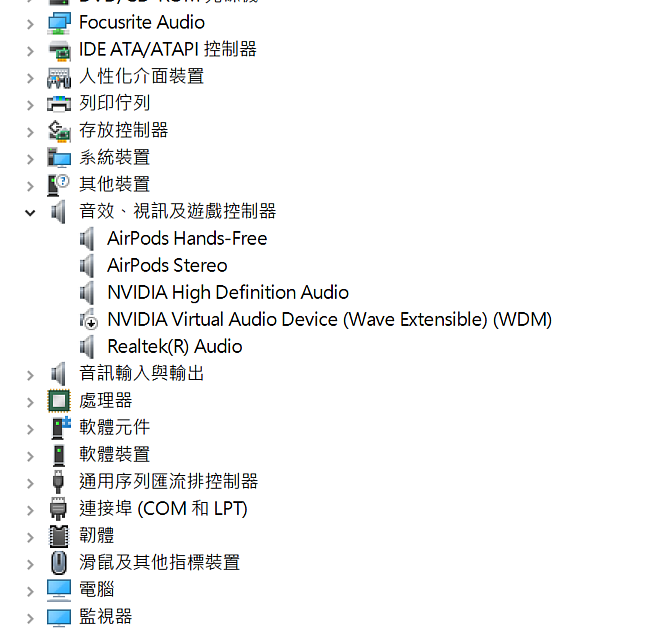Select NVIDIA High Definition Audio entry
Screen dimensions: 648x633
click(x=228, y=293)
